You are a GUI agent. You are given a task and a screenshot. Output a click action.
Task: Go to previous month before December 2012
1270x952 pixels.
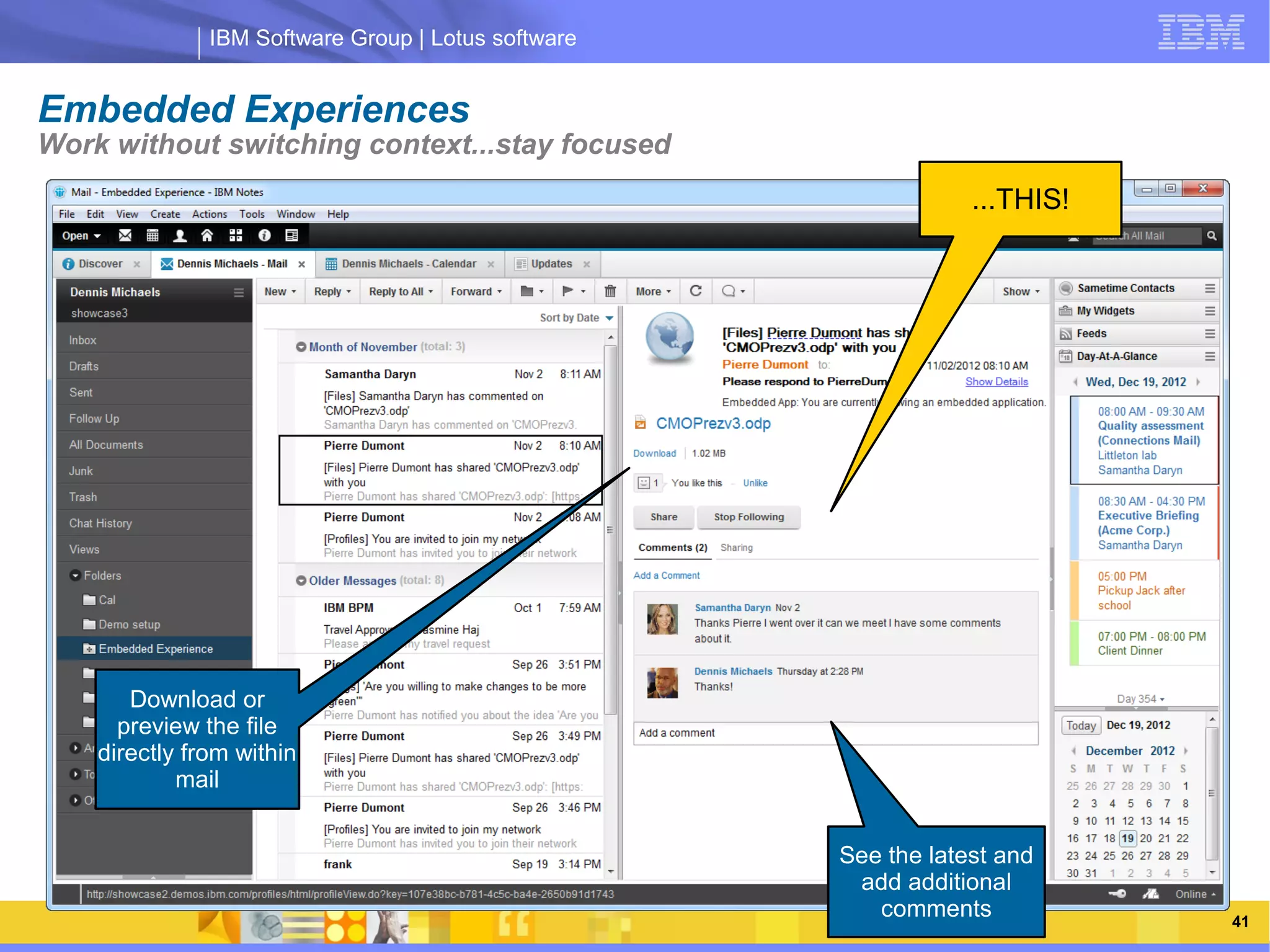coord(1073,751)
